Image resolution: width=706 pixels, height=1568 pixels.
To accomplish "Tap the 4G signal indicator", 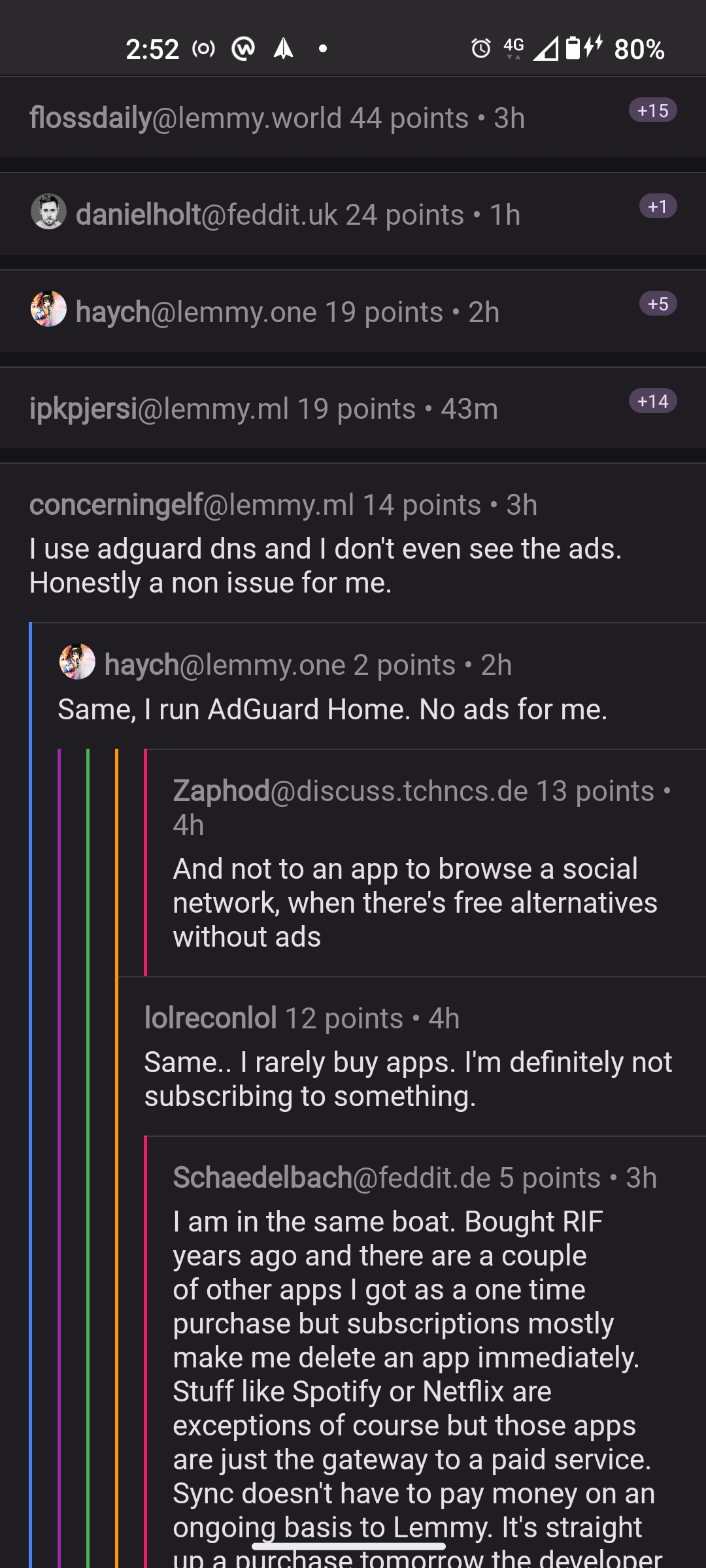I will [x=514, y=48].
